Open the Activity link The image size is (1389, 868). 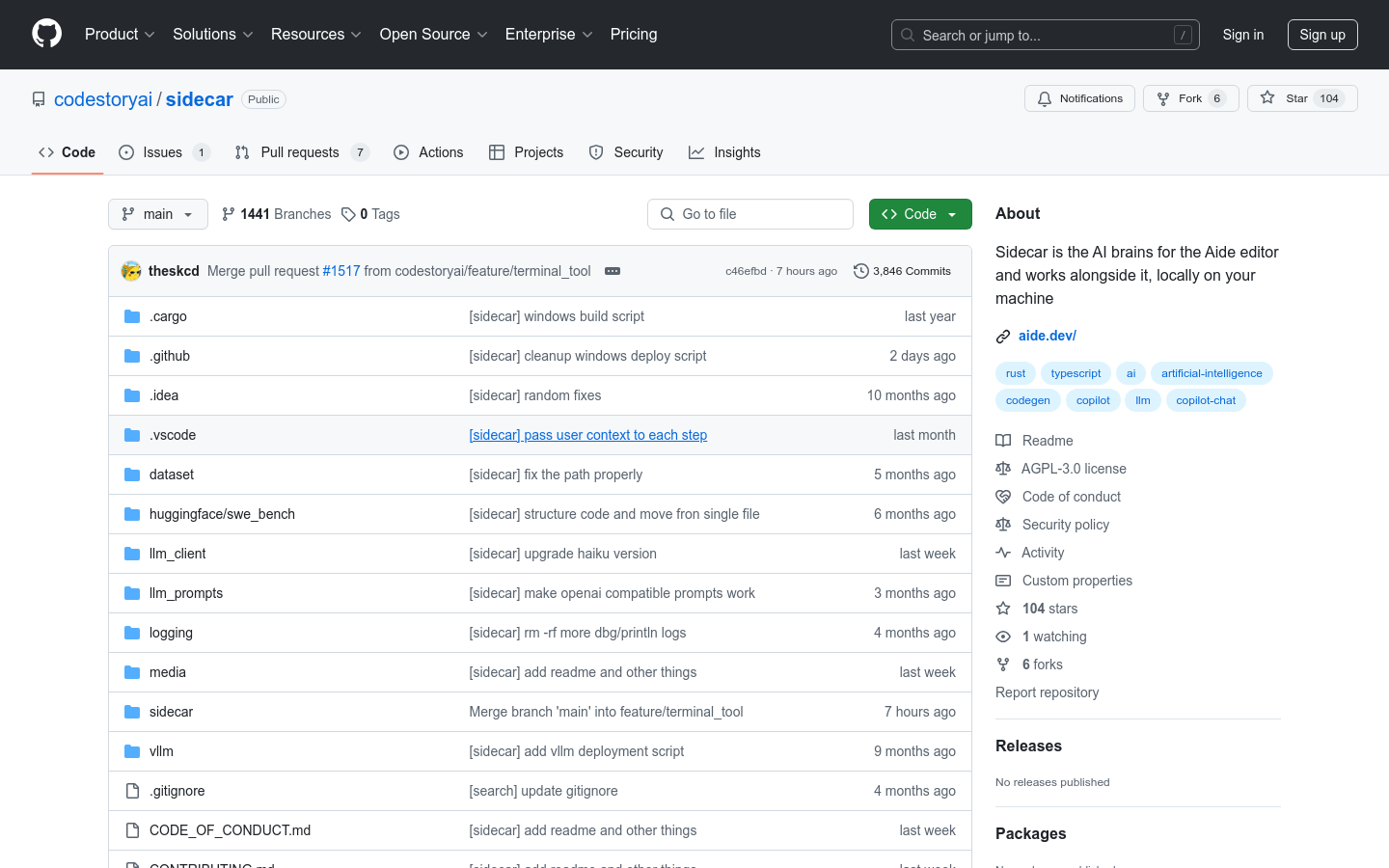(1030, 553)
